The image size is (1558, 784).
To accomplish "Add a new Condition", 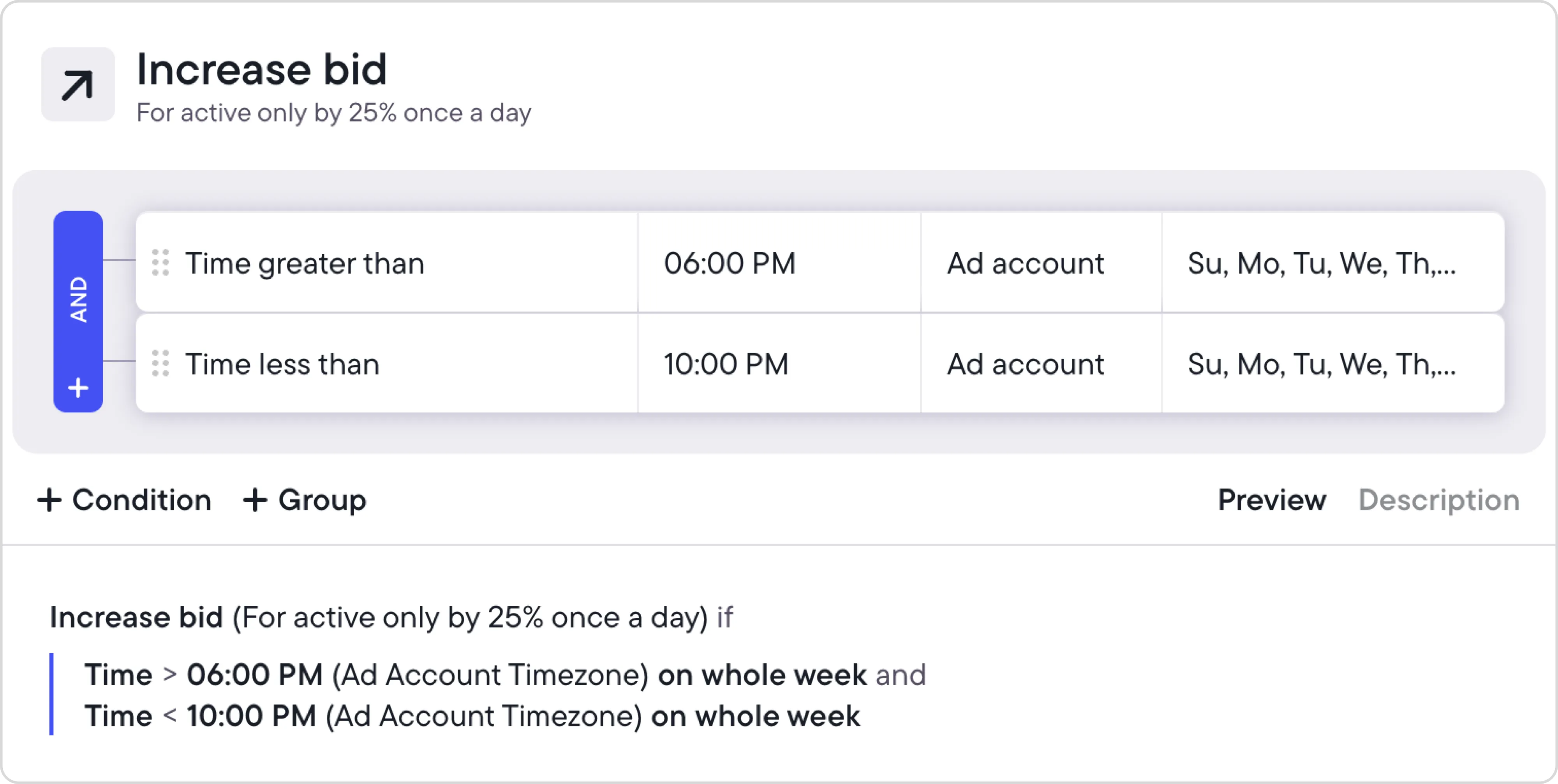I will coord(125,501).
